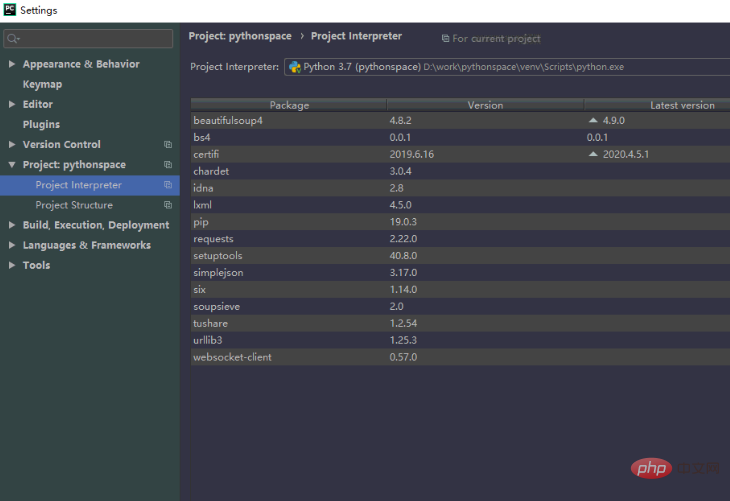This screenshot has width=730, height=501.
Task: Click the project-level icon beside Version Control
Action: pos(168,145)
